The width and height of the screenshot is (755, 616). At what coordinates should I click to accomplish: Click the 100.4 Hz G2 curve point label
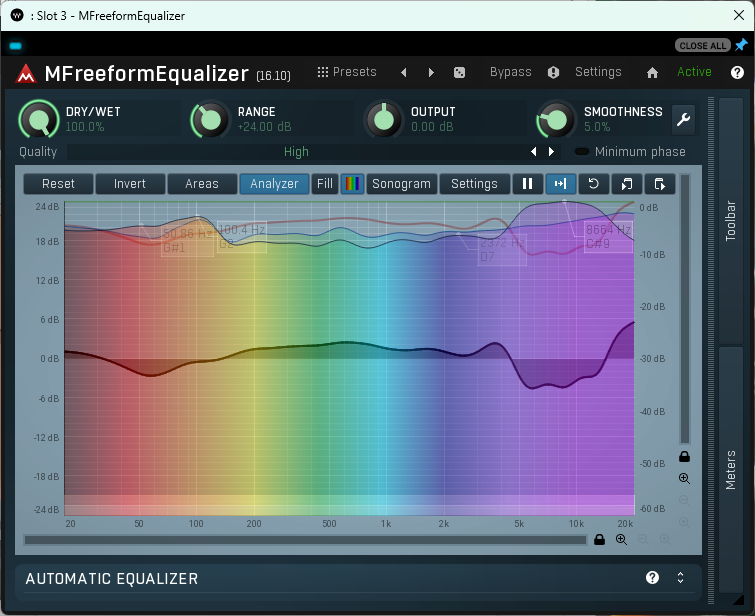(242, 236)
